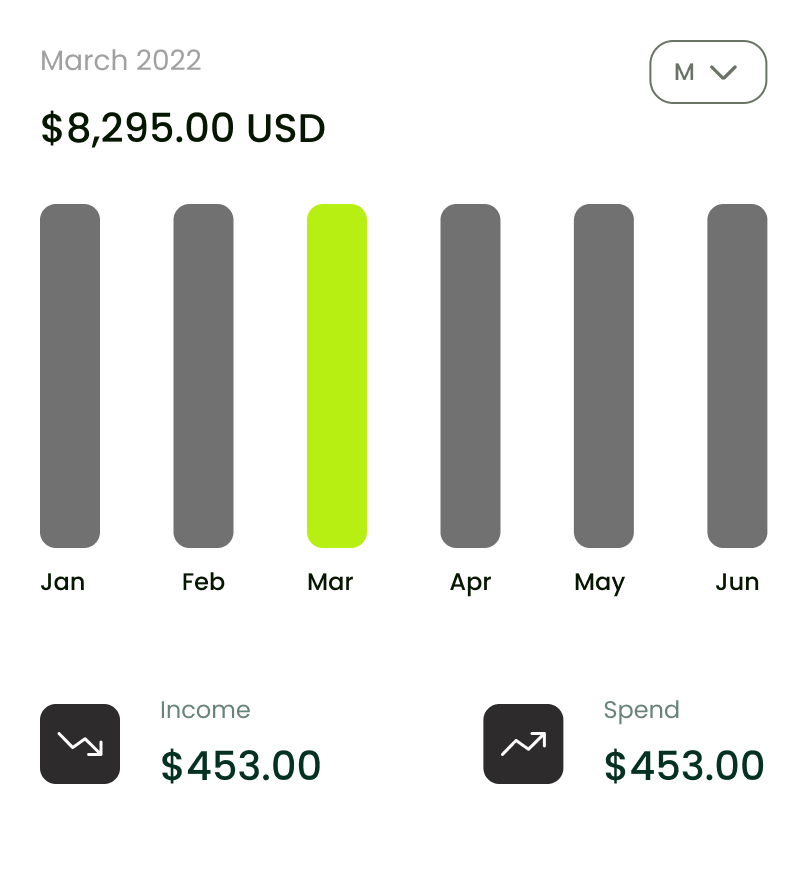Click the Feb month label
The height and width of the screenshot is (870, 808).
tap(204, 582)
